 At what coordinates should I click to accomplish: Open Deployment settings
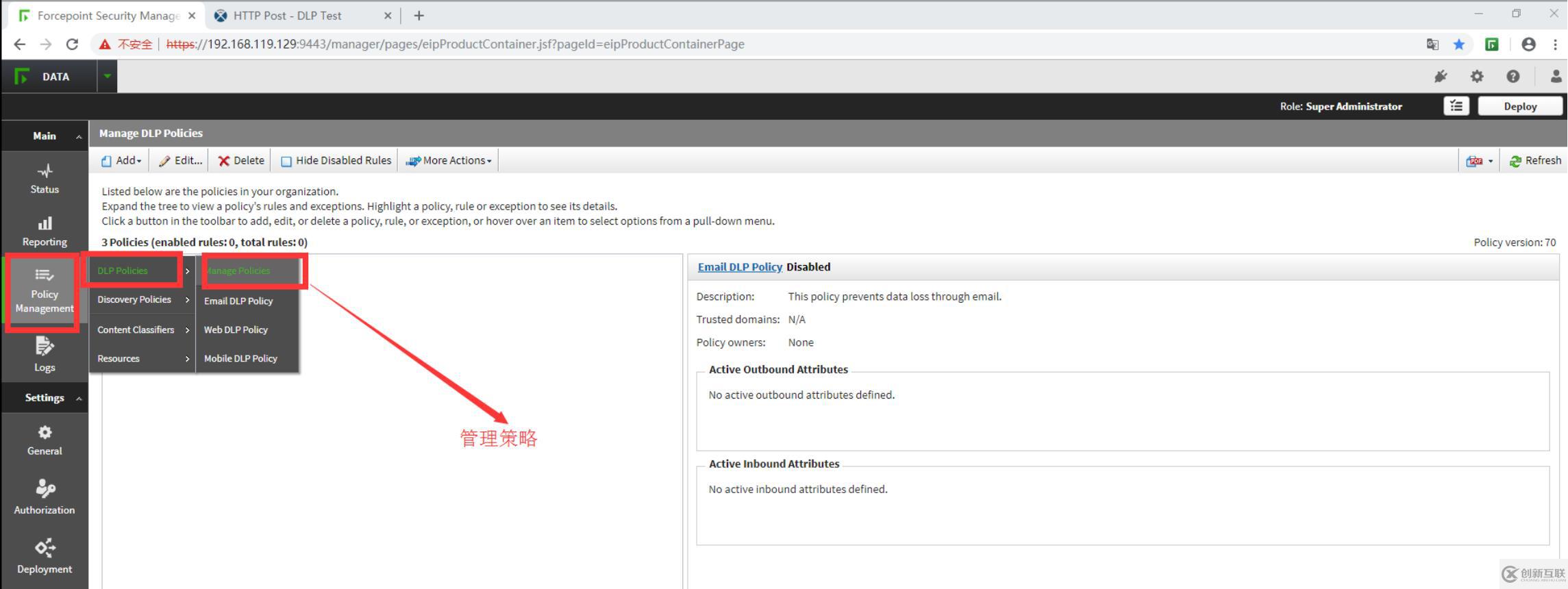tap(45, 557)
